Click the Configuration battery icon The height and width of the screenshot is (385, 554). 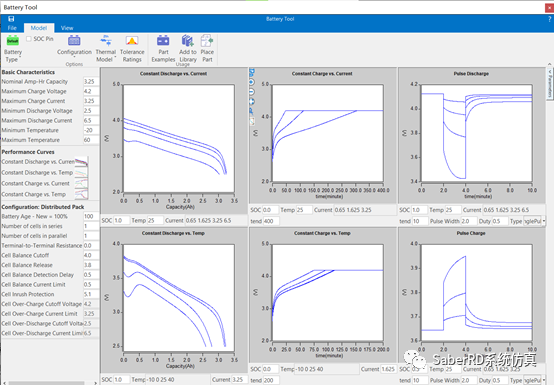74,41
